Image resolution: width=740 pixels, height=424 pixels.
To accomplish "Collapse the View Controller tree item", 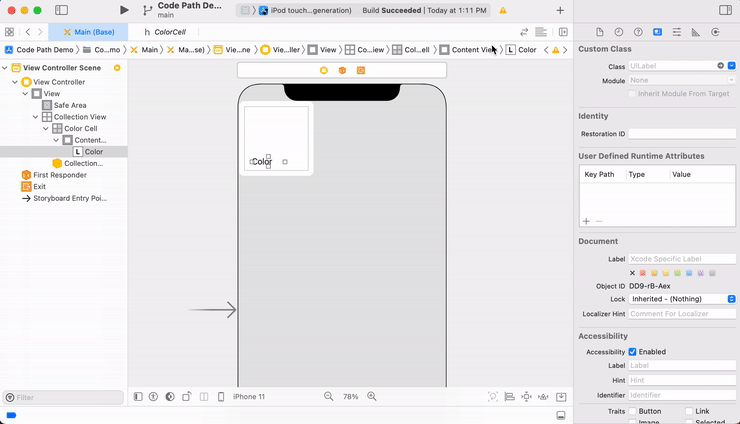I will coord(15,82).
